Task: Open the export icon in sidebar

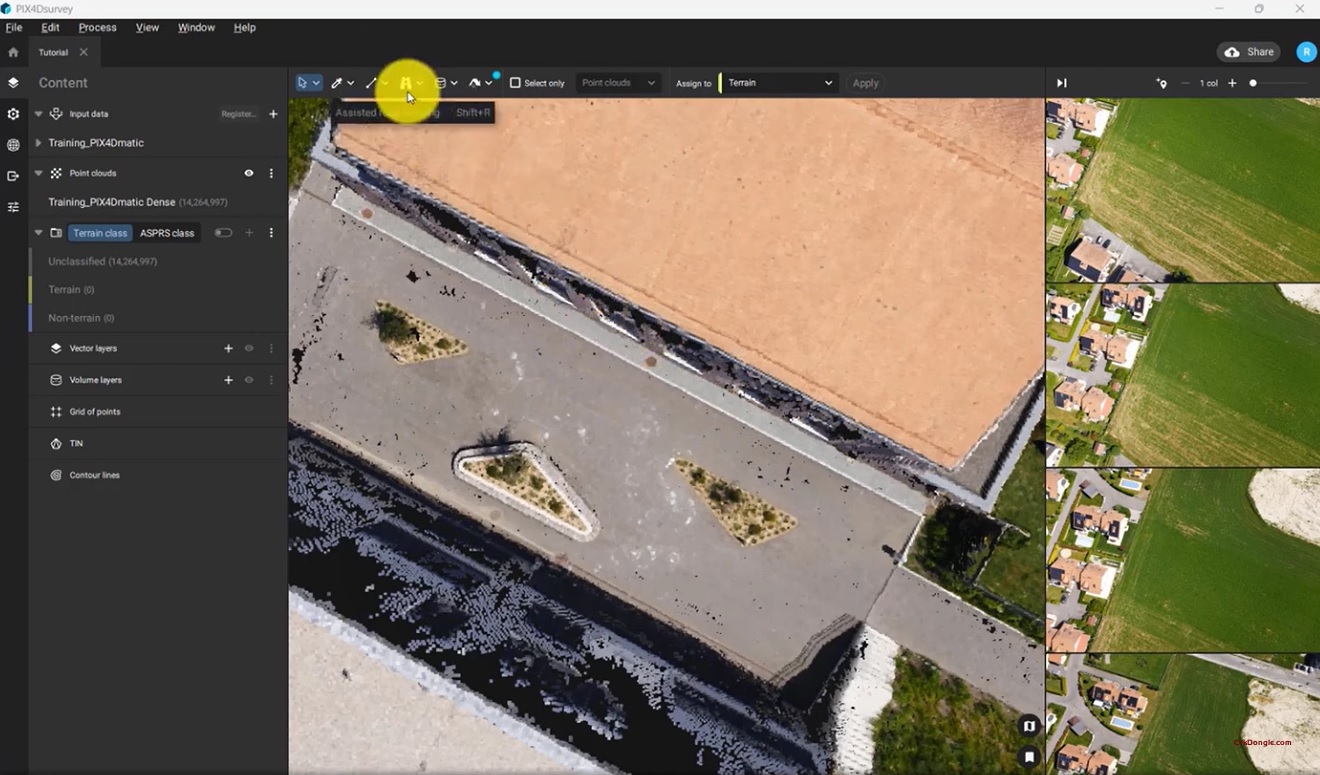Action: click(13, 176)
